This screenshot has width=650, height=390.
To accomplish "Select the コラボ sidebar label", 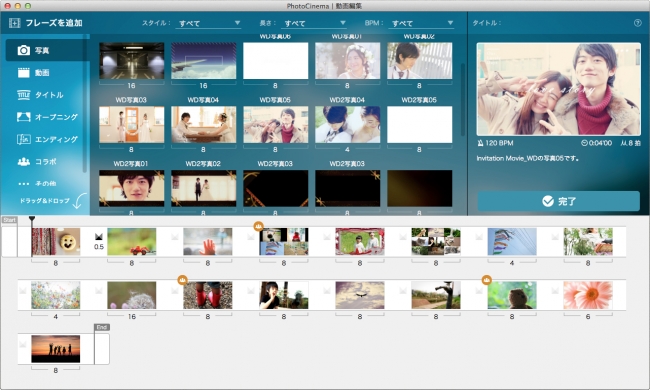I will (x=45, y=162).
